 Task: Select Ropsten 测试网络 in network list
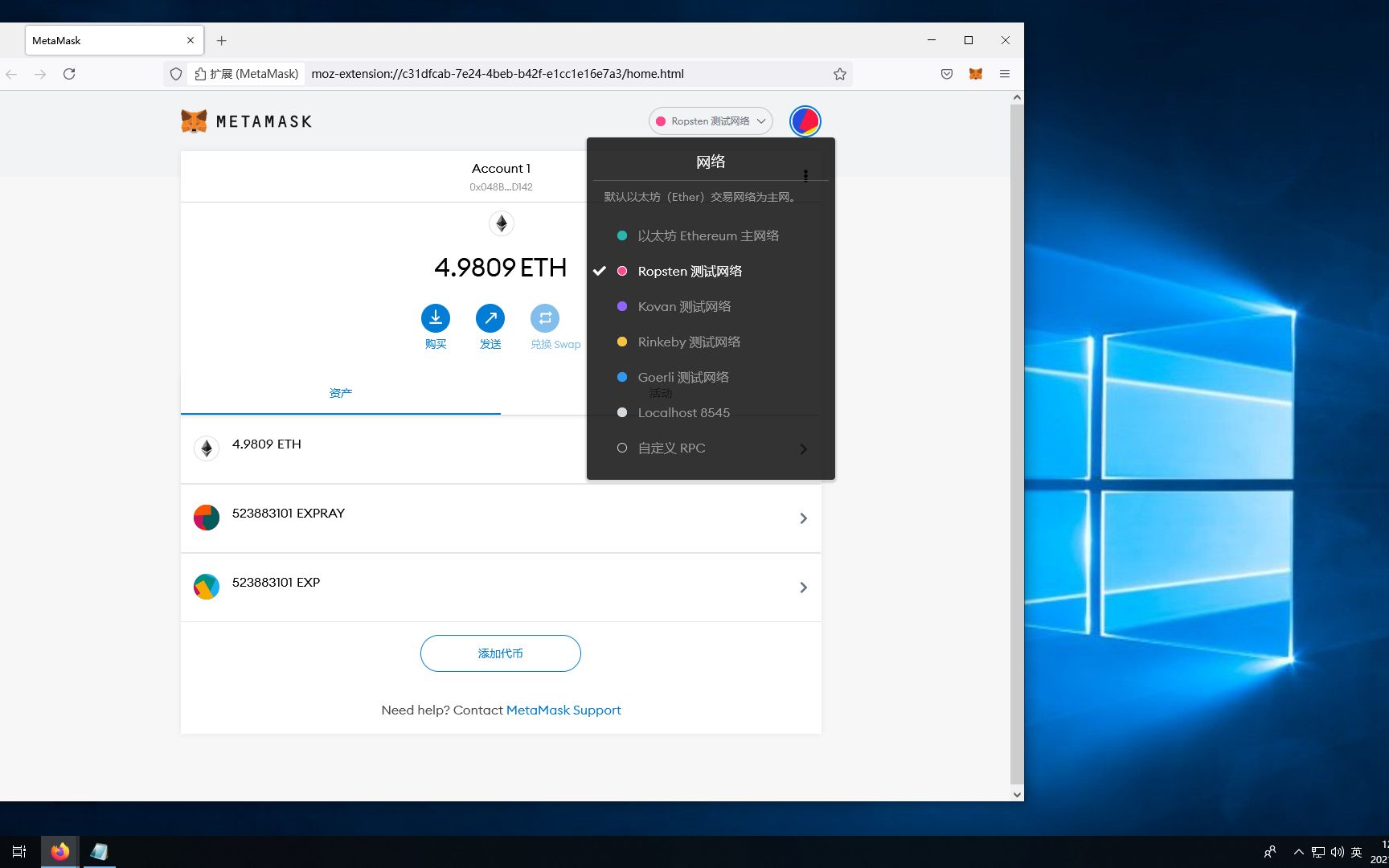click(x=711, y=271)
